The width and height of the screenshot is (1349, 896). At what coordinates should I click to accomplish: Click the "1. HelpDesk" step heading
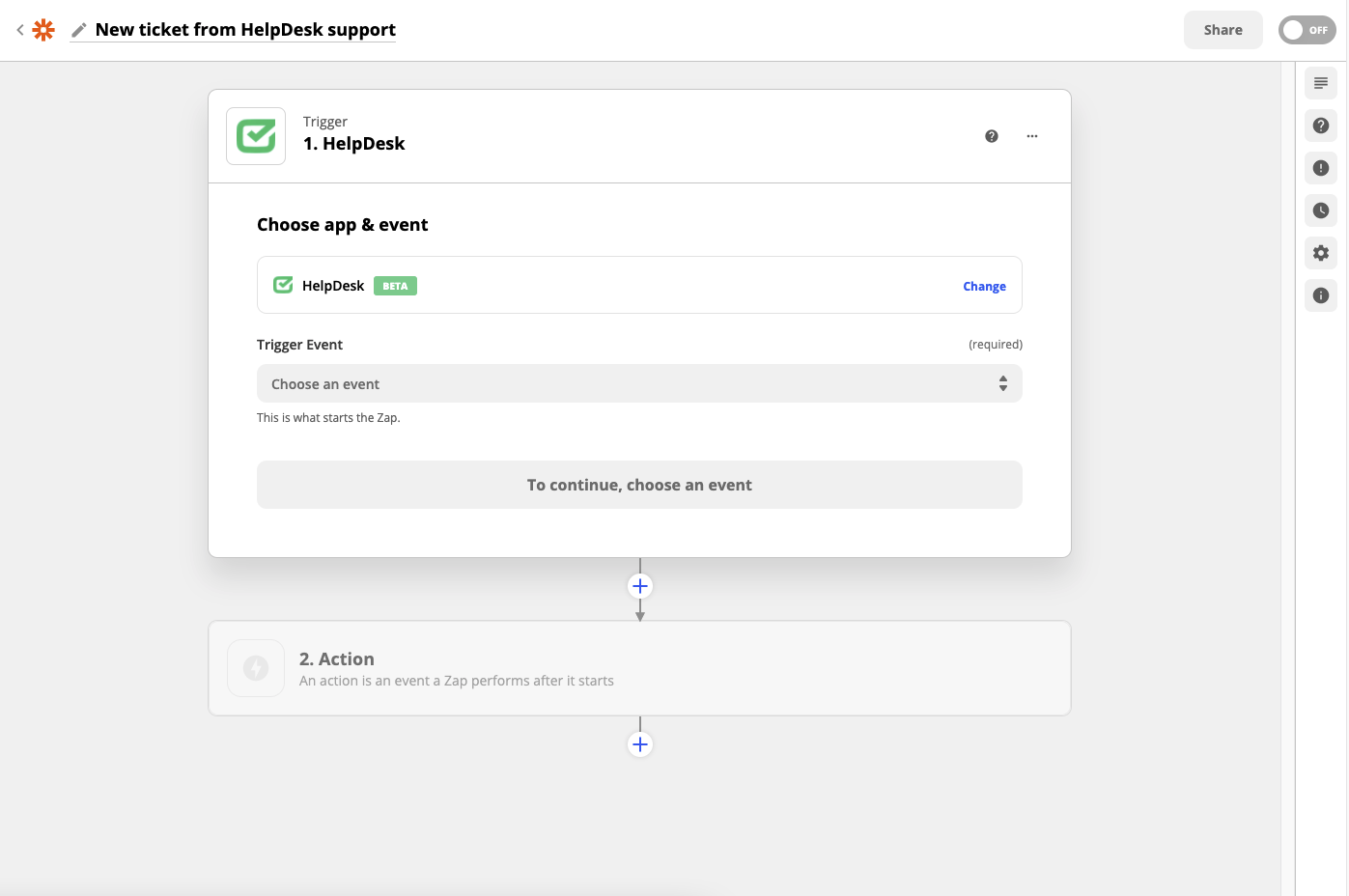point(353,144)
